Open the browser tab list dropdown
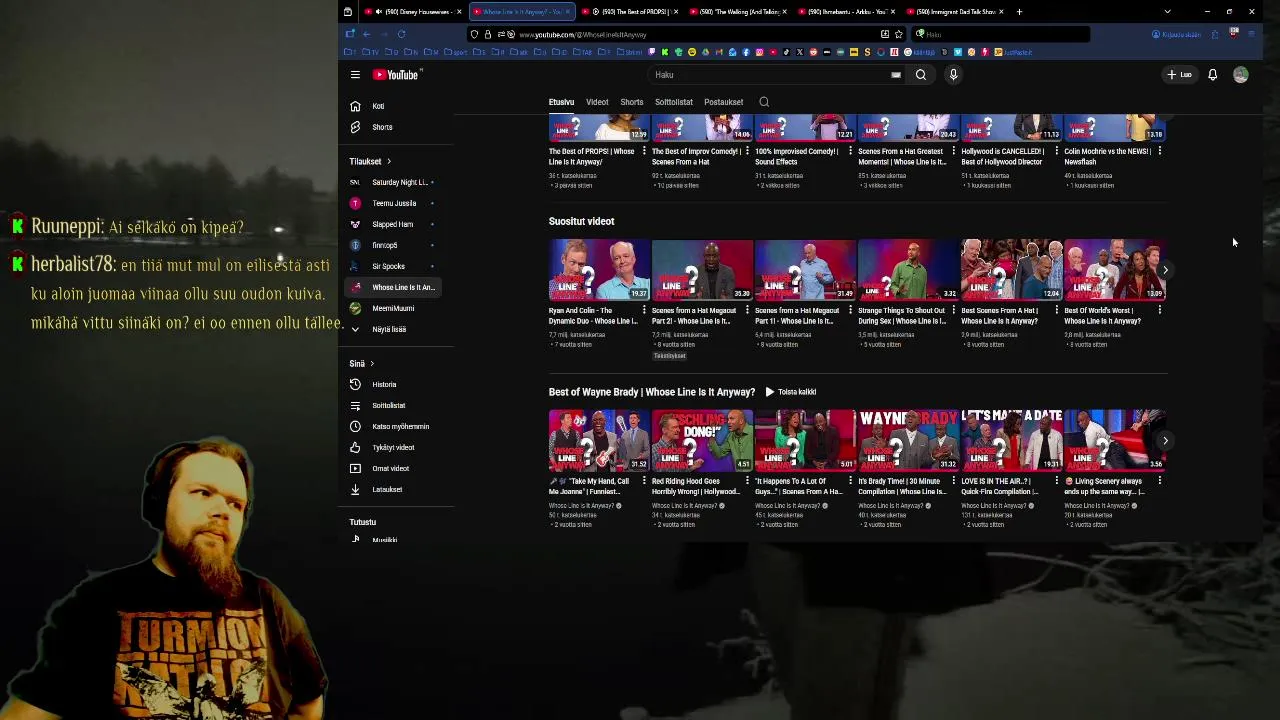This screenshot has width=1280, height=720. [x=1167, y=12]
